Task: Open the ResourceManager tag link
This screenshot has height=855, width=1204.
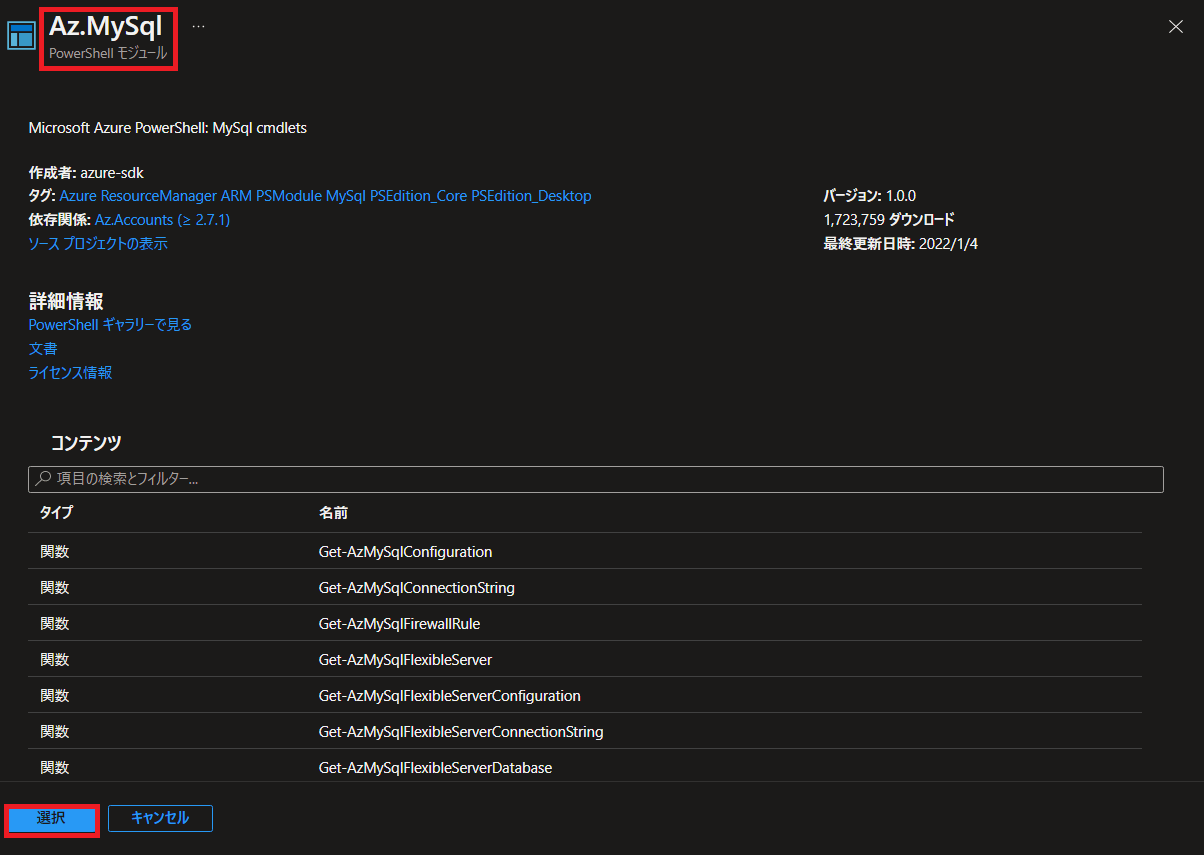Action: pyautogui.click(x=158, y=196)
